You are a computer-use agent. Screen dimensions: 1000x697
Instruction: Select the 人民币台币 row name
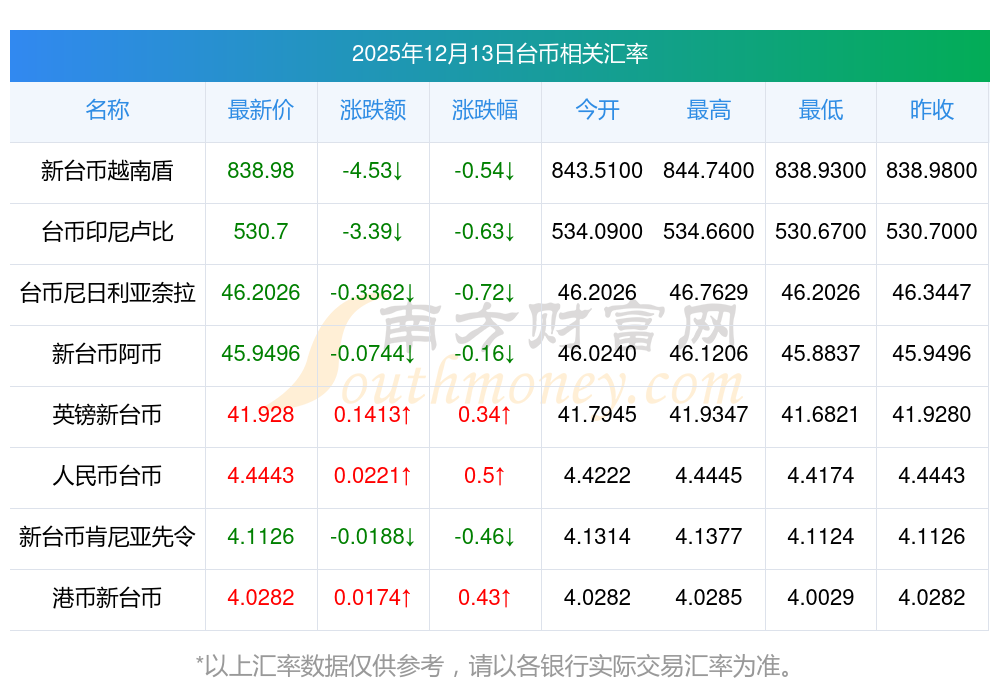(107, 476)
